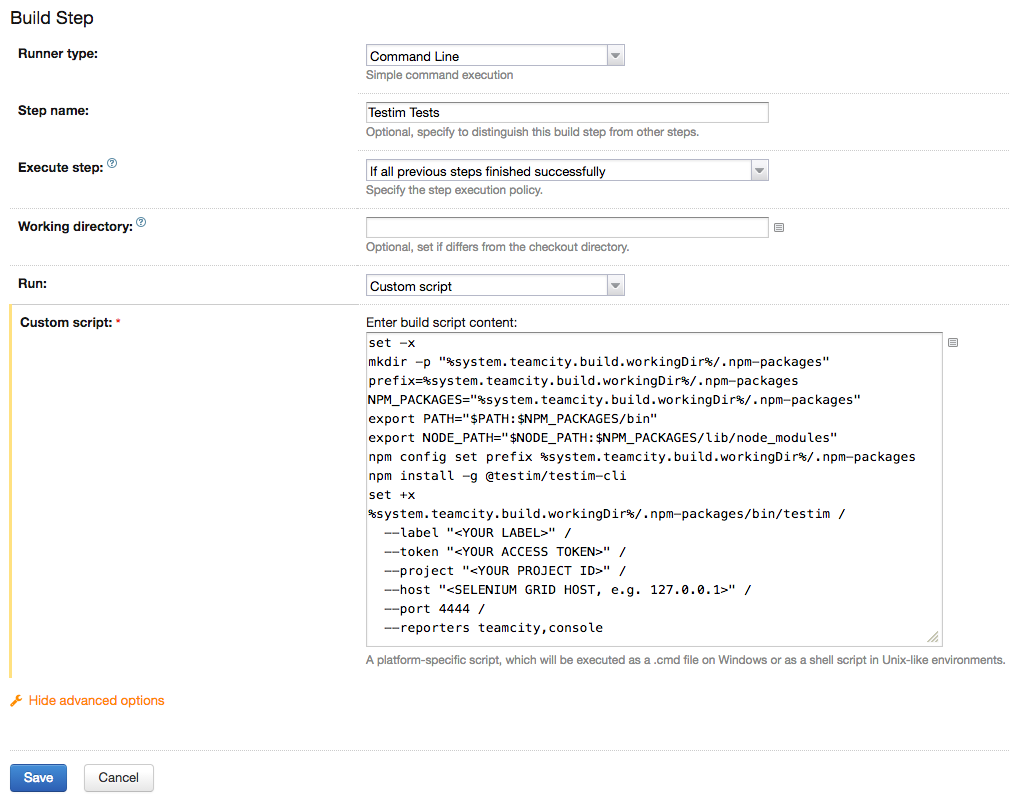Click the 'npm config set prefix' line

click(642, 457)
